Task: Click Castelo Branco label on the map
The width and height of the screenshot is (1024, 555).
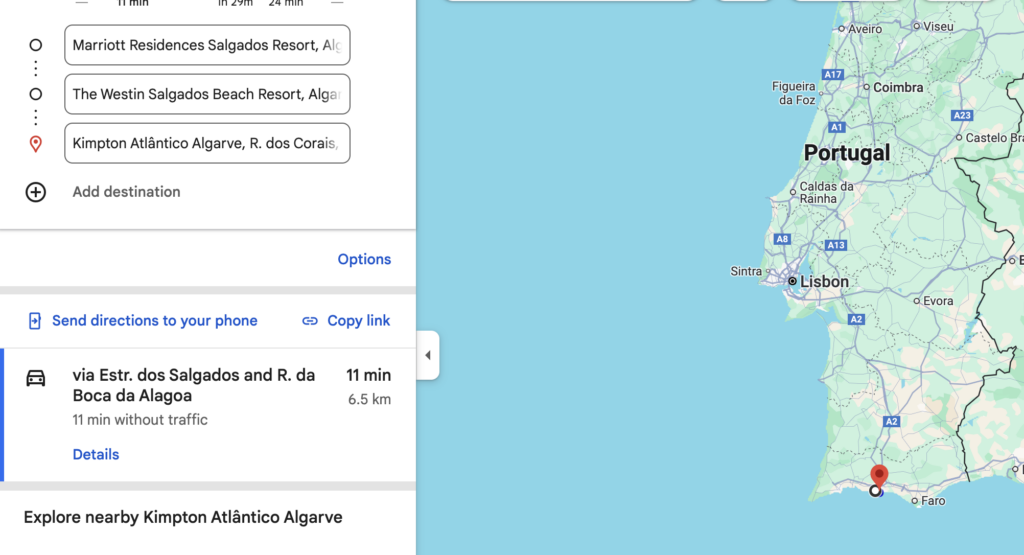Action: click(x=994, y=138)
